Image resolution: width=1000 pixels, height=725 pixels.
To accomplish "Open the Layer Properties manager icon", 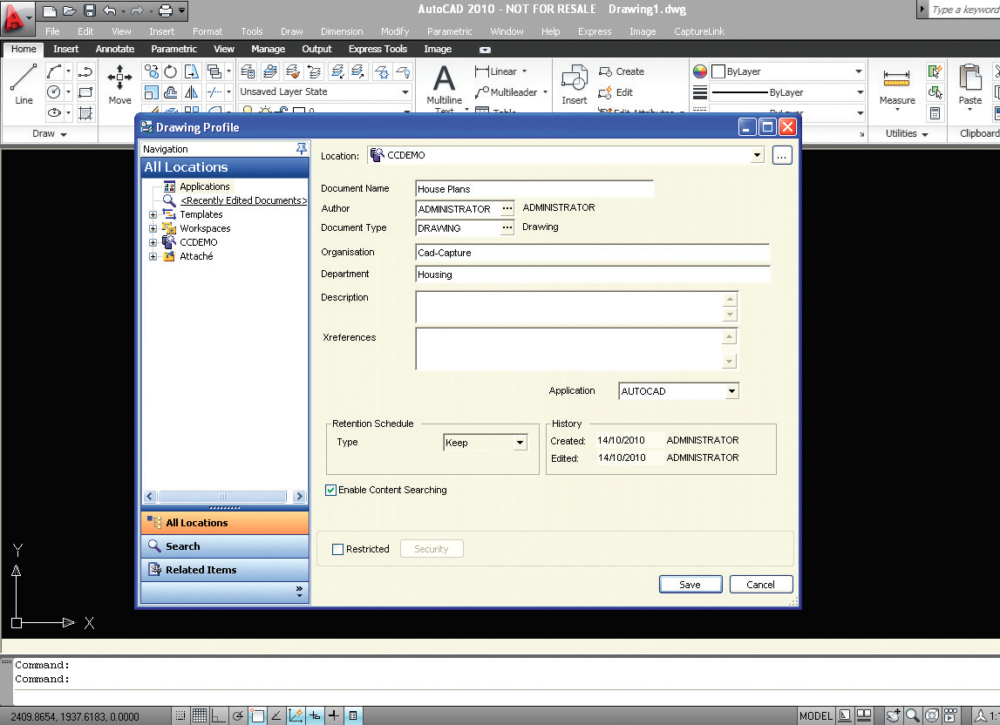I will (248, 71).
